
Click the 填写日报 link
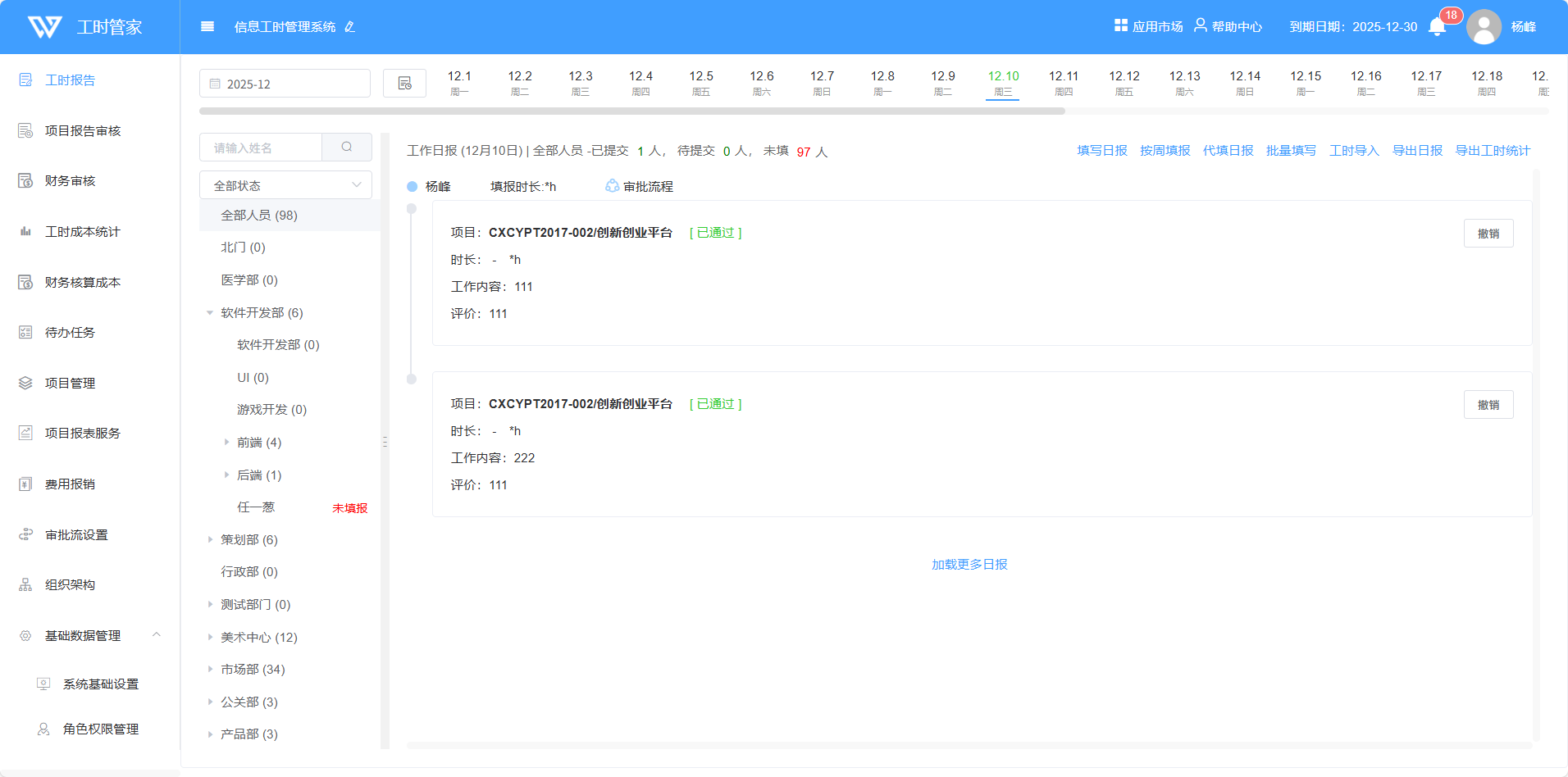tap(1101, 151)
